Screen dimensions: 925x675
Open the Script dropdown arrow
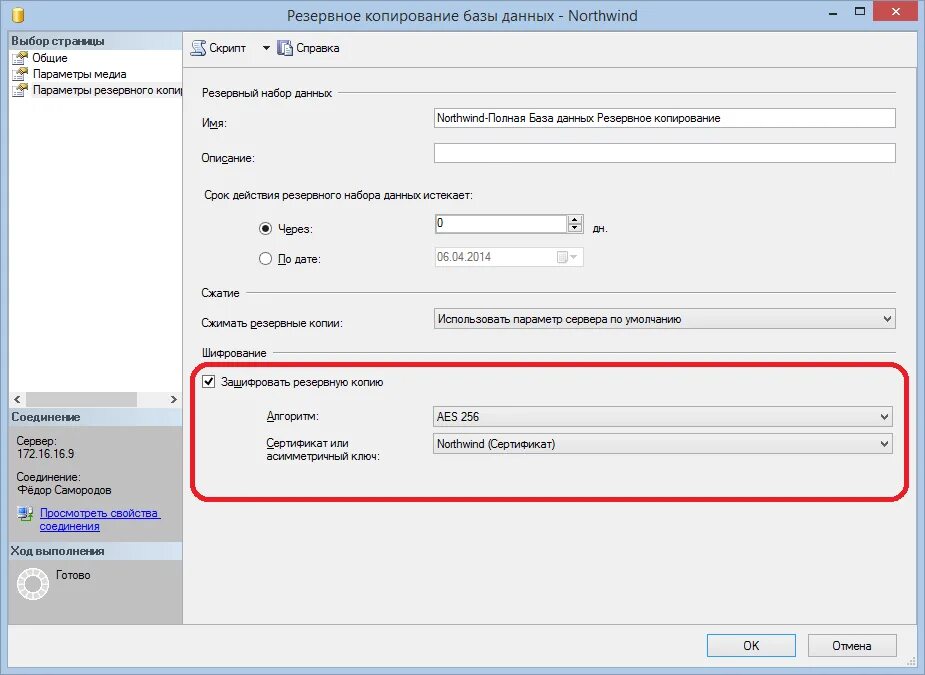click(x=266, y=48)
